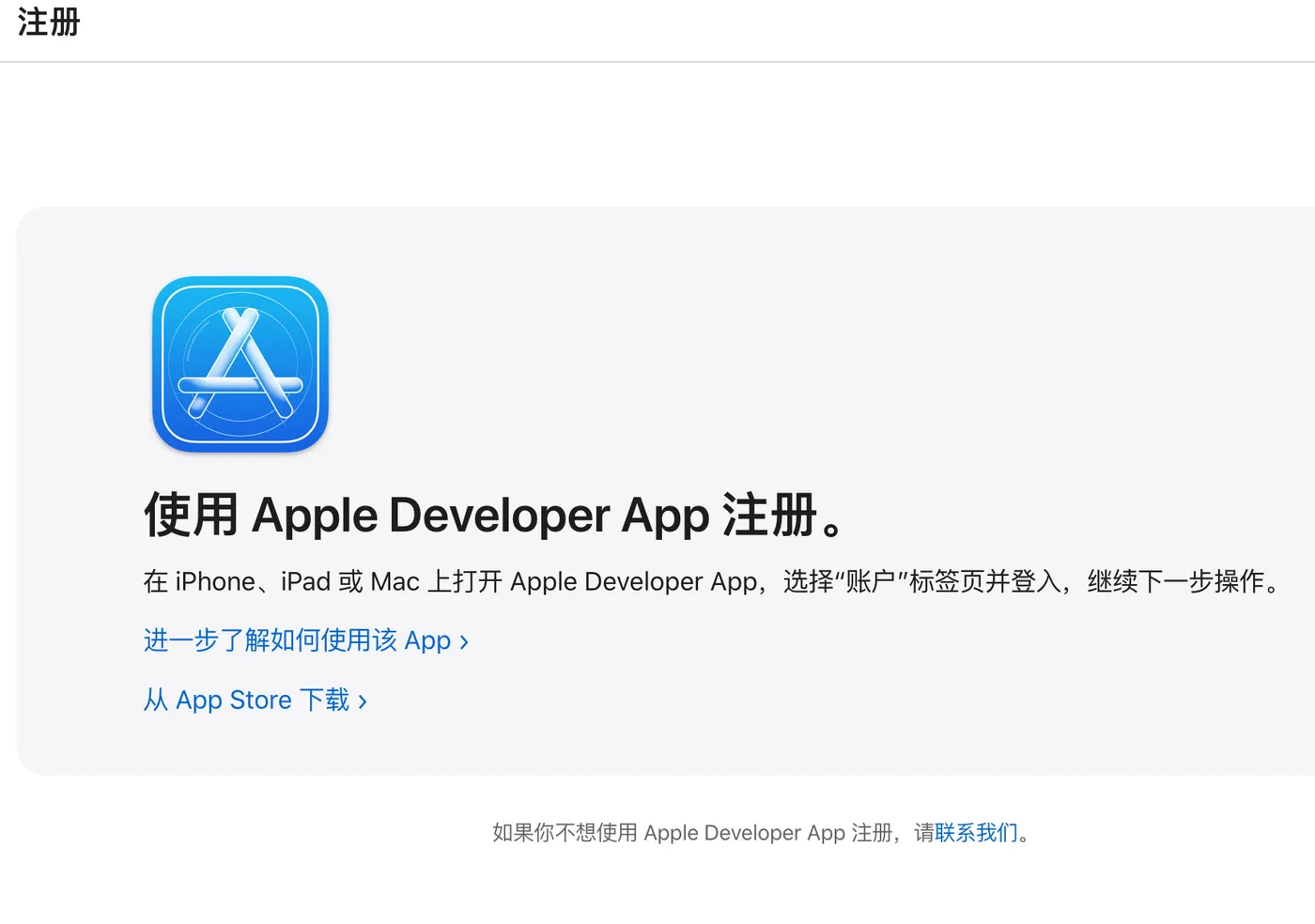Image resolution: width=1315 pixels, height=924 pixels.
Task: Click the chevron after 从 App Store 下载
Action: (363, 701)
